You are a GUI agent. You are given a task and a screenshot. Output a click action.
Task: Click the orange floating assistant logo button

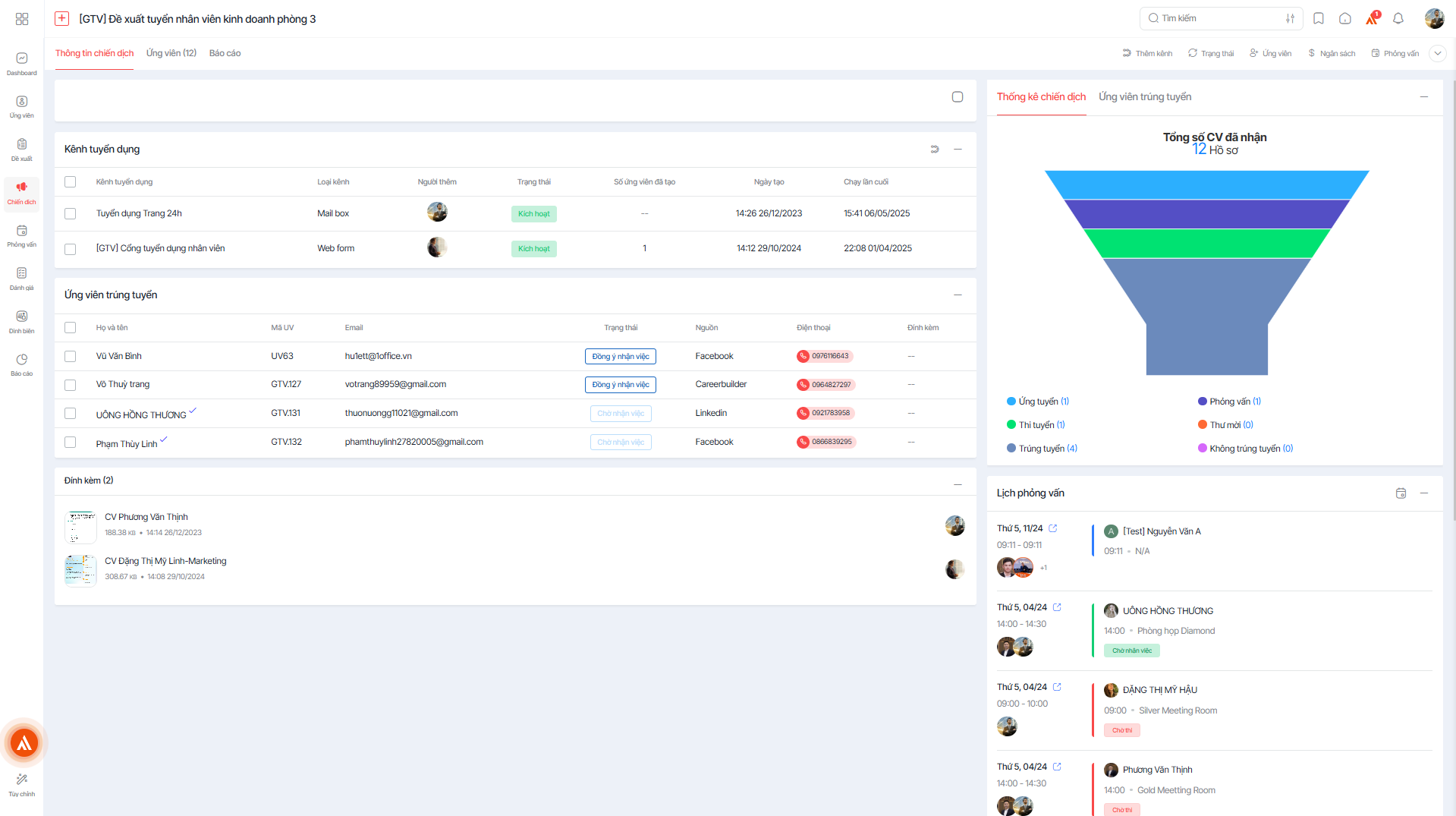24,742
